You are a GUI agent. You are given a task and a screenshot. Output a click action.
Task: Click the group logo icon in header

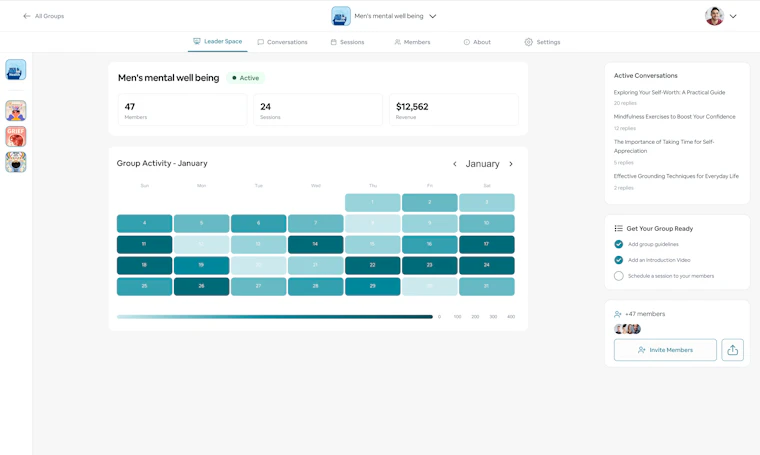341,16
